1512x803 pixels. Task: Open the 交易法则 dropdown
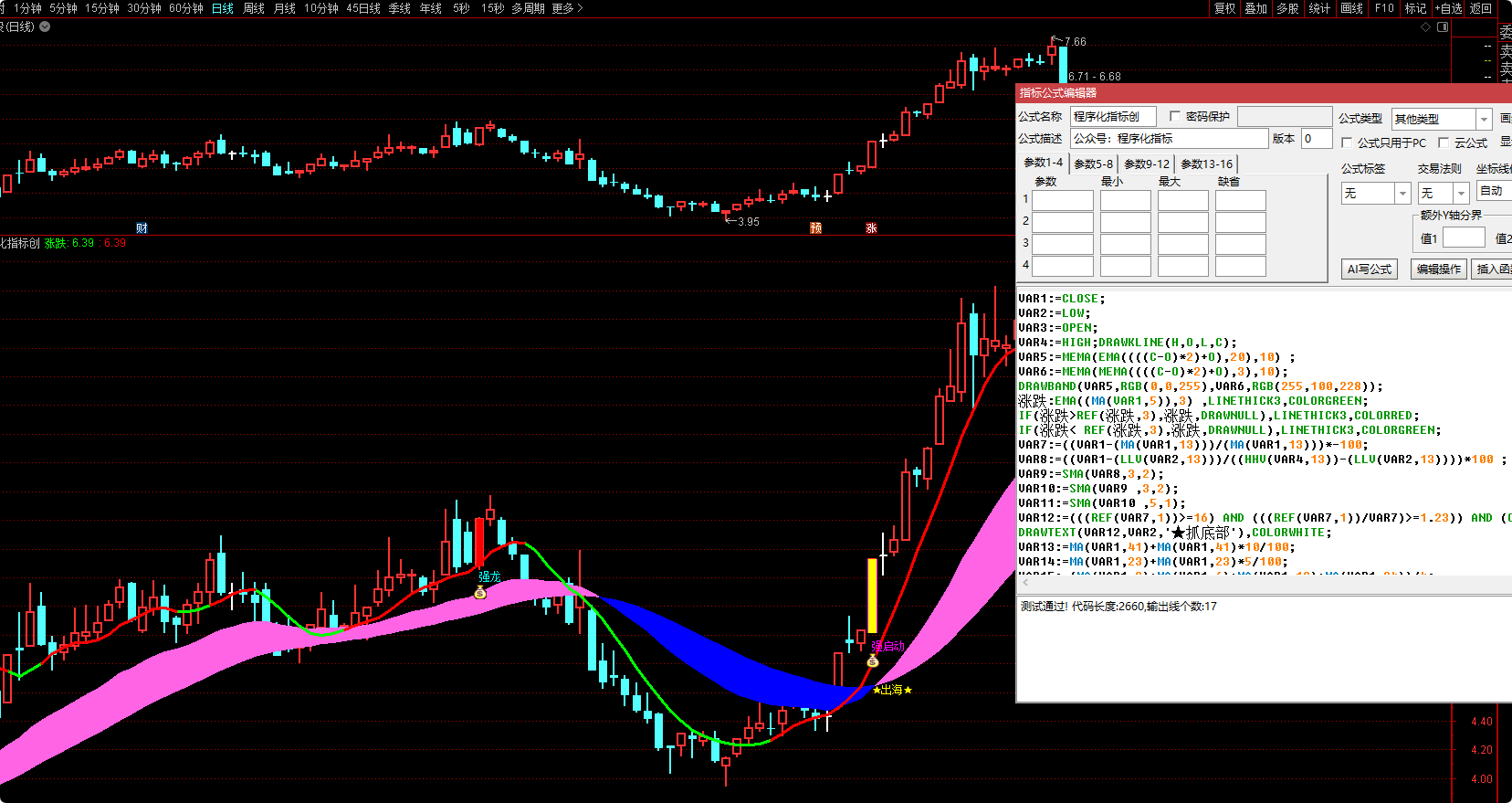[x=1461, y=194]
